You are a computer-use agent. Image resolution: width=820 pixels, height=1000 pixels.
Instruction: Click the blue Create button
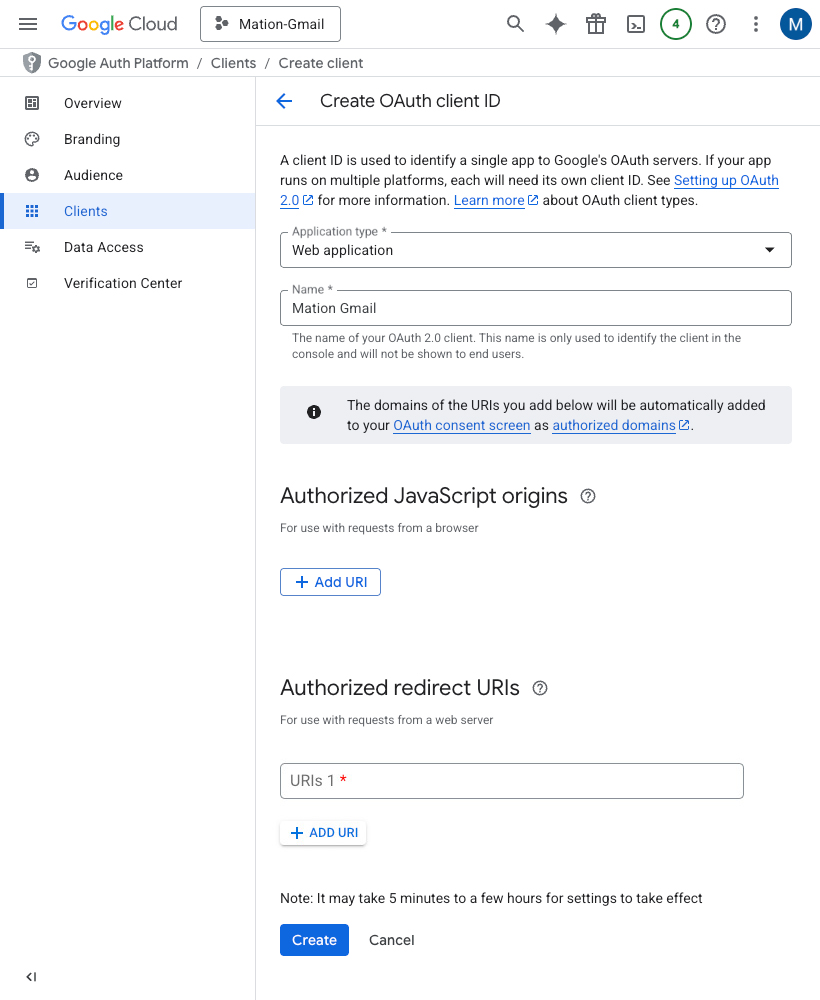(314, 940)
